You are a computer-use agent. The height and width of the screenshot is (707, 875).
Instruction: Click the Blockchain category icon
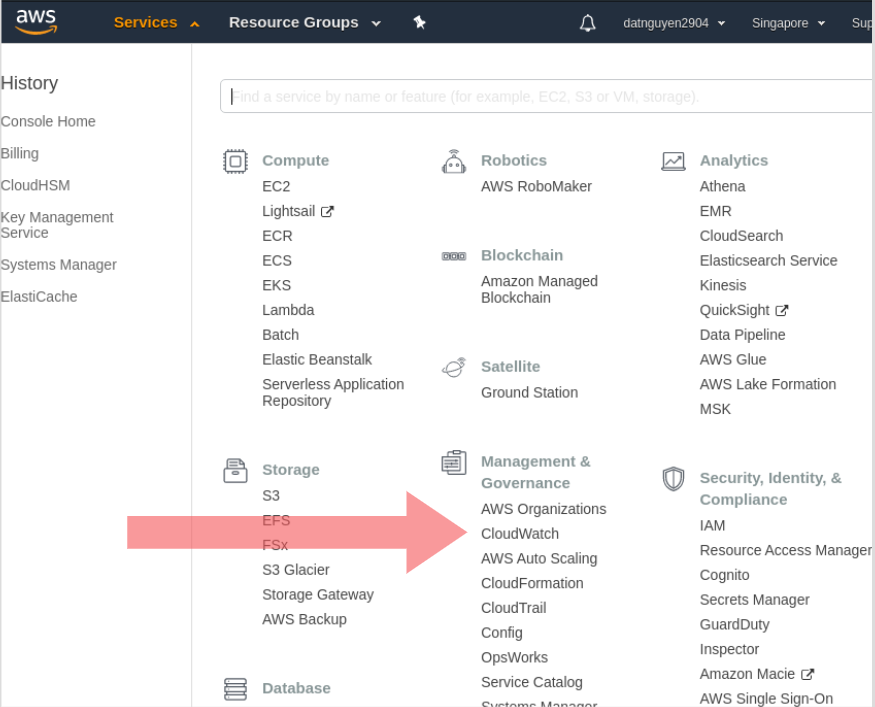[454, 256]
